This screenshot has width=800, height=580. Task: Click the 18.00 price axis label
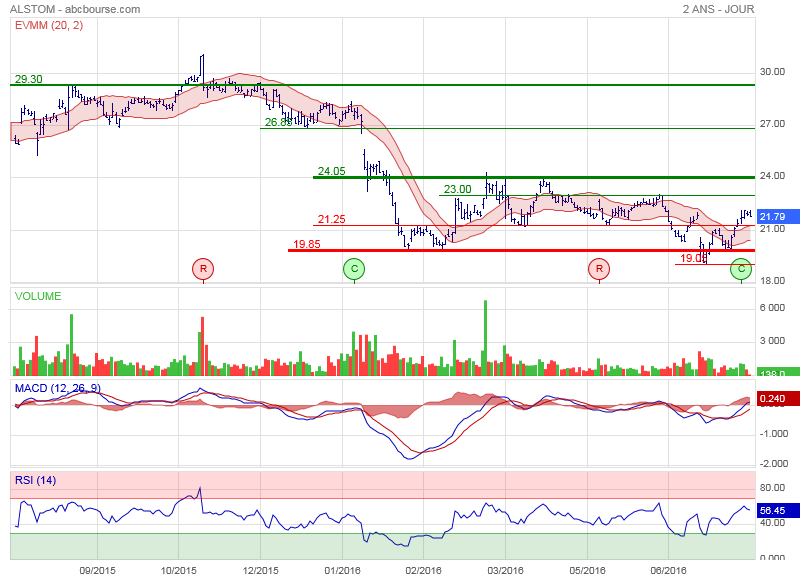coord(772,281)
